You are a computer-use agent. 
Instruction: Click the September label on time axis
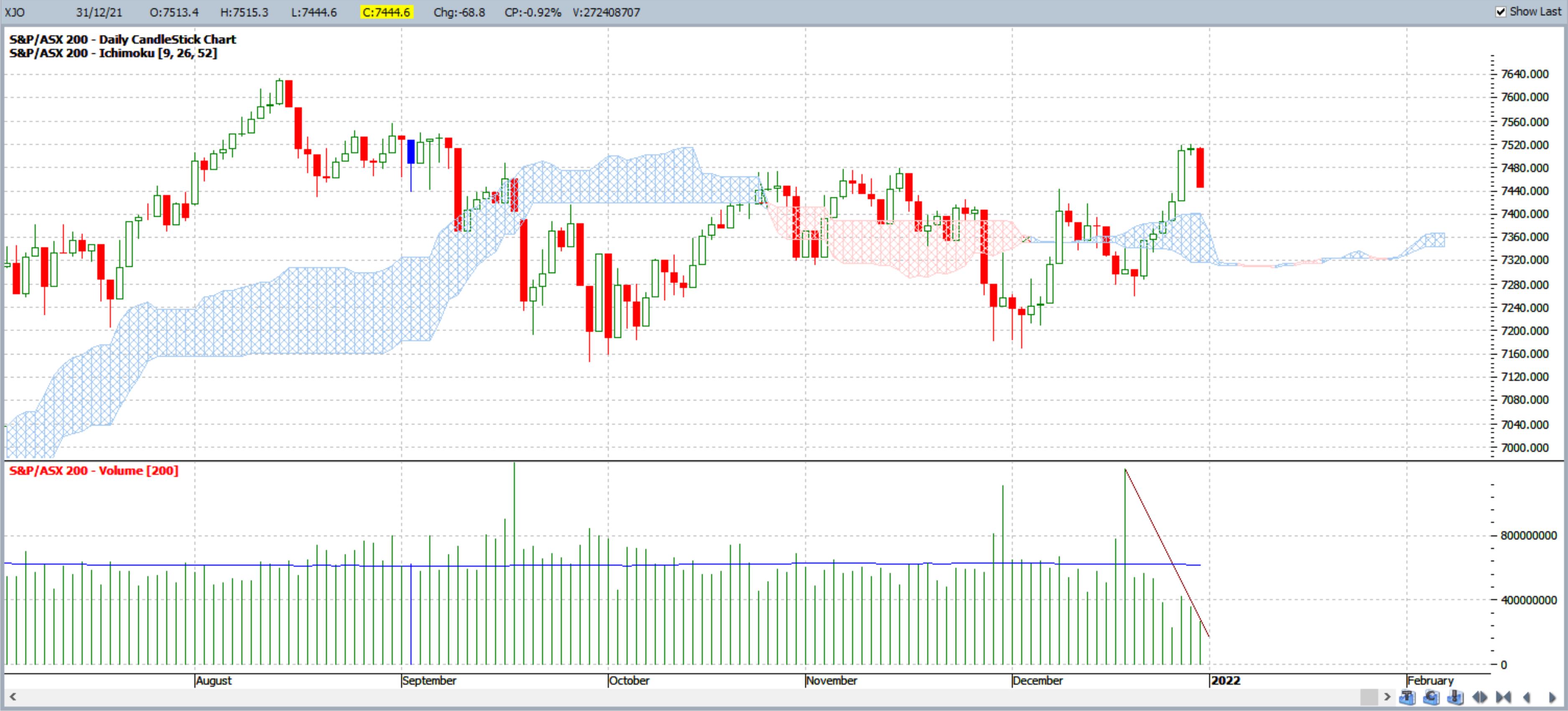(429, 681)
